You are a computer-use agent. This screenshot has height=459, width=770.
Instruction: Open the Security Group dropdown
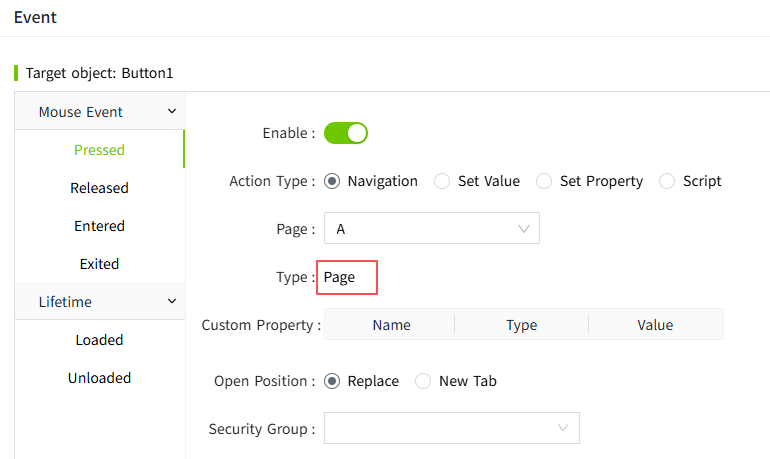tap(451, 428)
